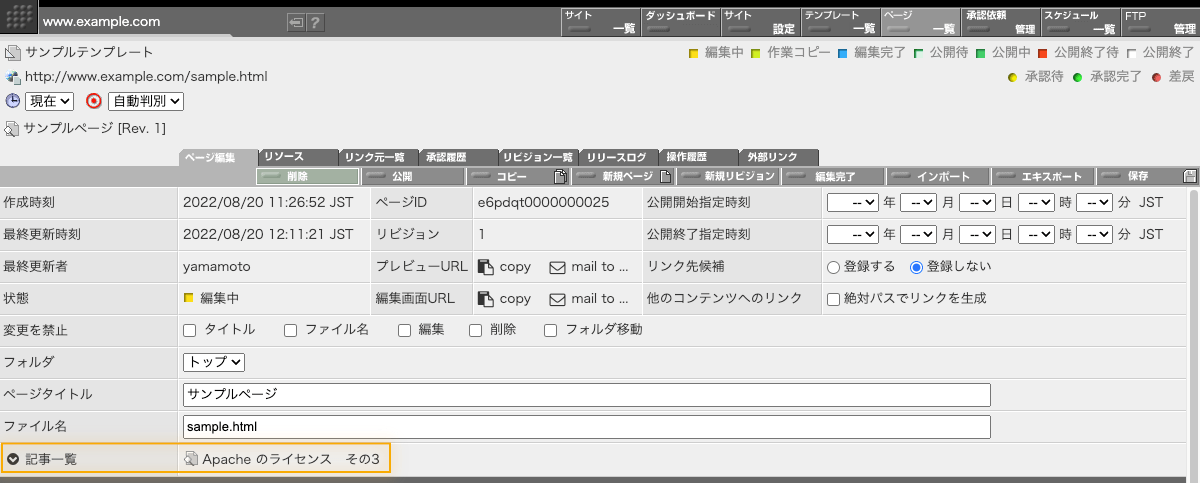Click the page icon on the 新規ページ button

pos(665,176)
